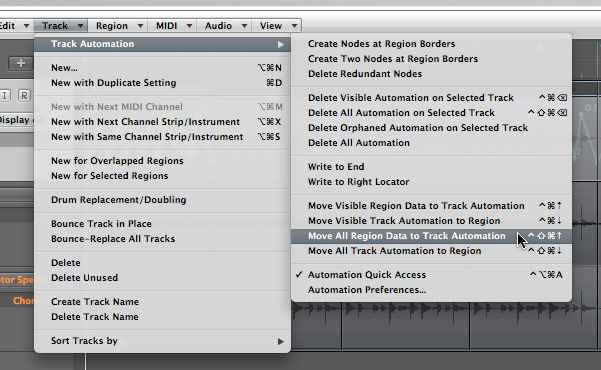Toggle Automation Quick Access checkmark item
601x370 pixels.
click(x=431, y=275)
